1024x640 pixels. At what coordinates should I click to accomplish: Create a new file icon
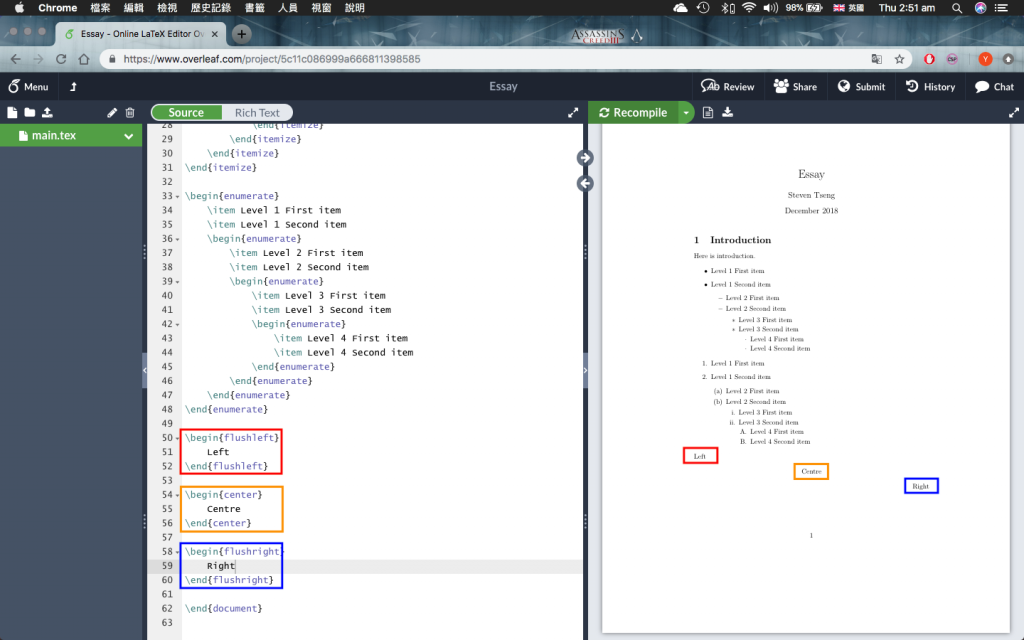pyautogui.click(x=12, y=112)
